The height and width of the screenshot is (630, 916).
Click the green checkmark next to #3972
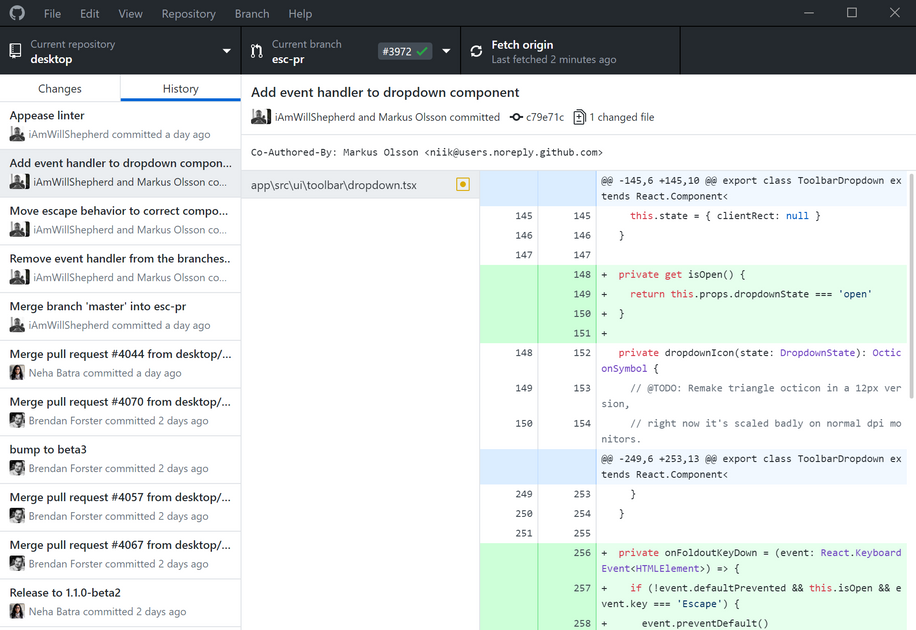click(x=422, y=50)
